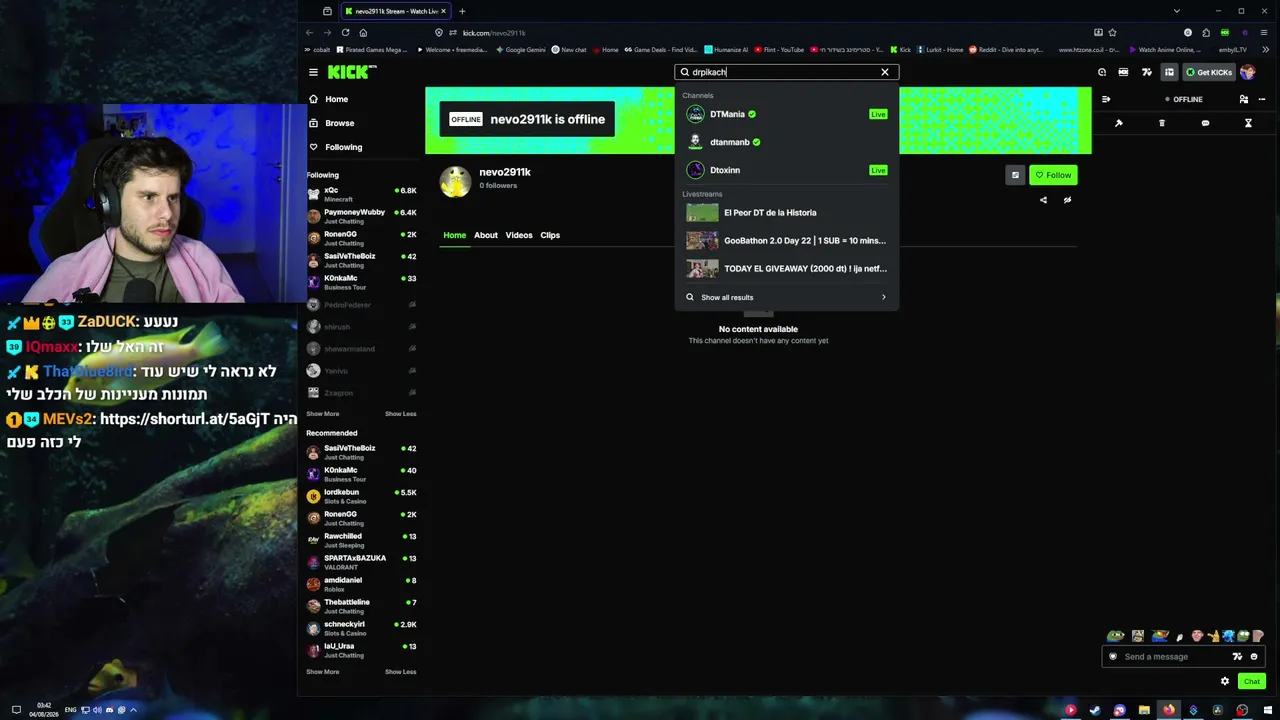
Task: Open the smiley emoji picker in chat input
Action: coord(1254,657)
